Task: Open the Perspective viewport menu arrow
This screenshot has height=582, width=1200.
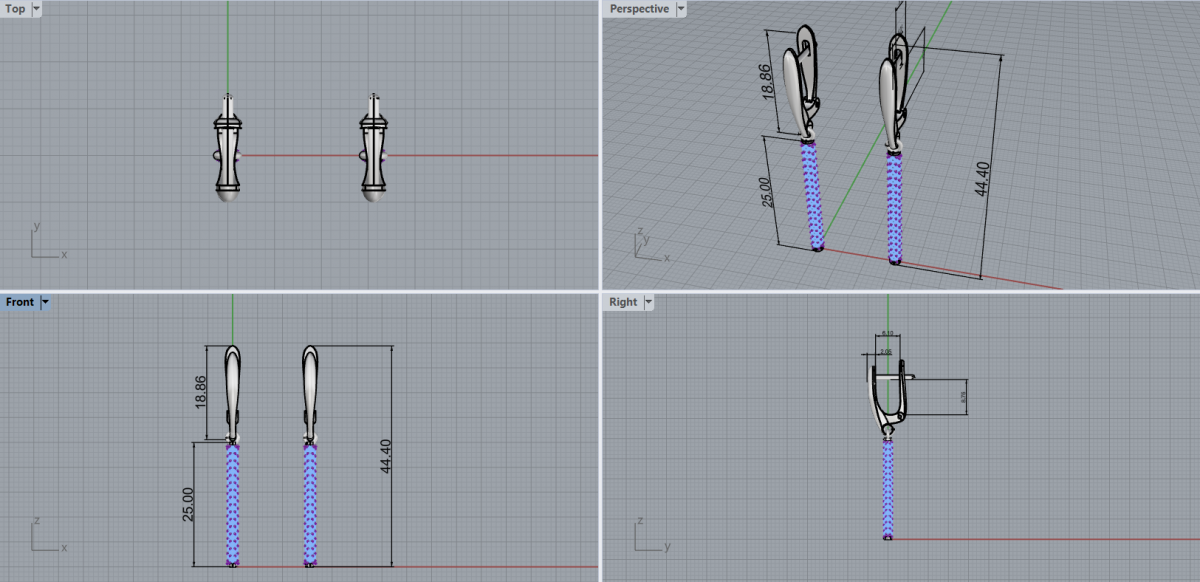Action: click(681, 9)
